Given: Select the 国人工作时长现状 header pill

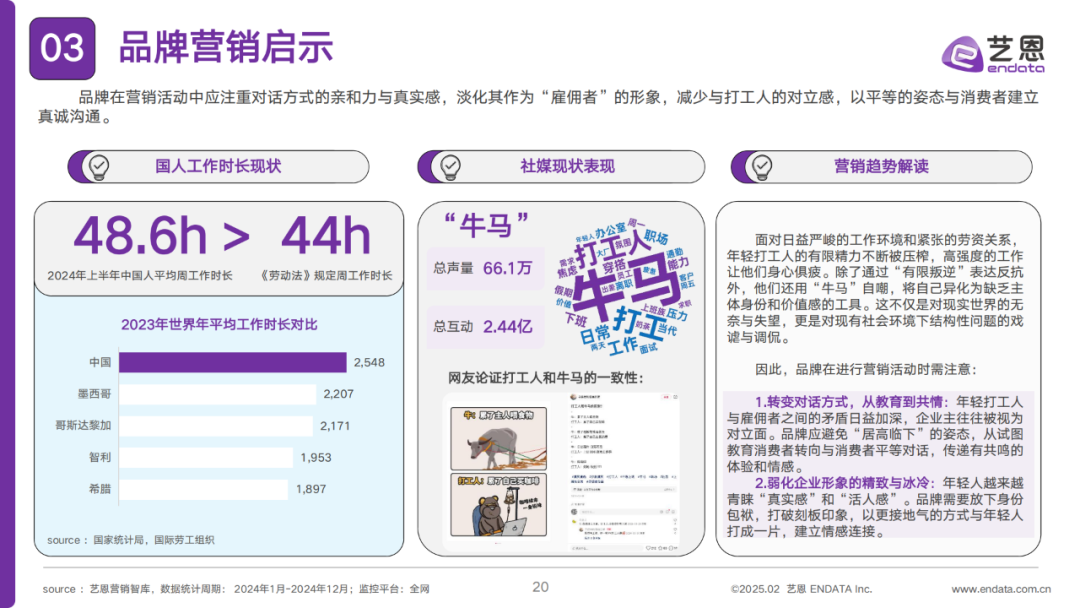Looking at the screenshot, I should pyautogui.click(x=218, y=167).
